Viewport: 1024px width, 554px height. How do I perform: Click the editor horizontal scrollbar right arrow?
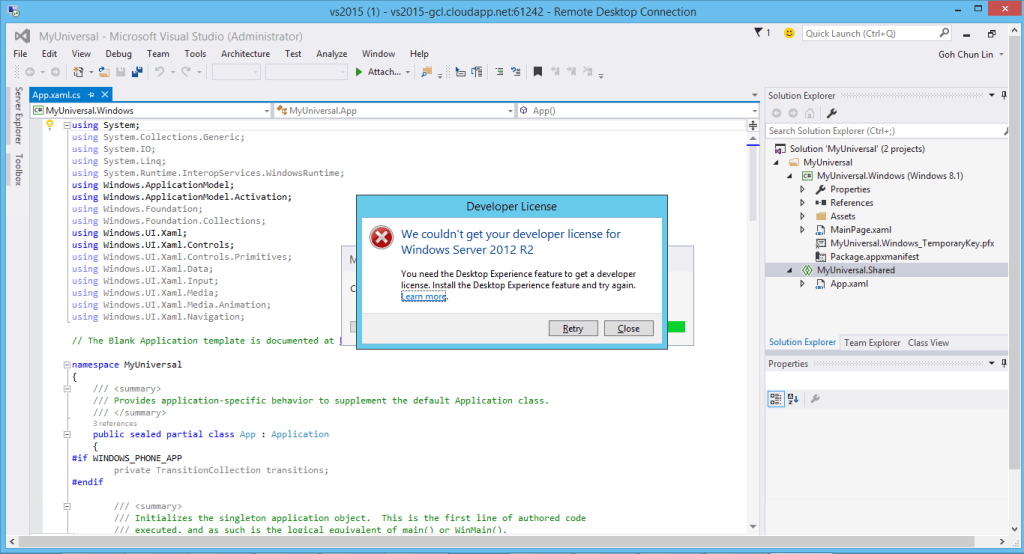[1002, 542]
